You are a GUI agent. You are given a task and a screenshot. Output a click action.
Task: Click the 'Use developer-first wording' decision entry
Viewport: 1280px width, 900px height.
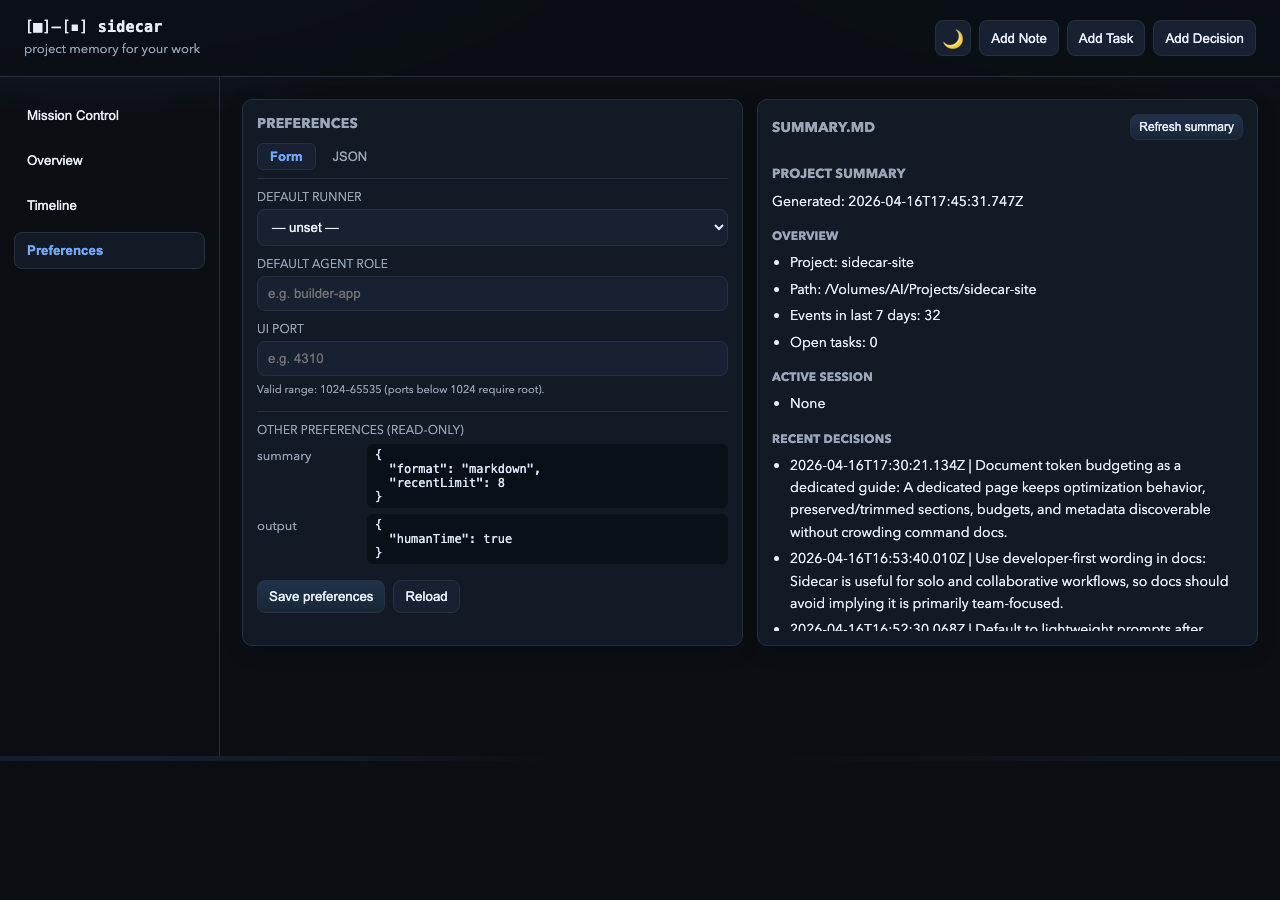coord(1008,581)
